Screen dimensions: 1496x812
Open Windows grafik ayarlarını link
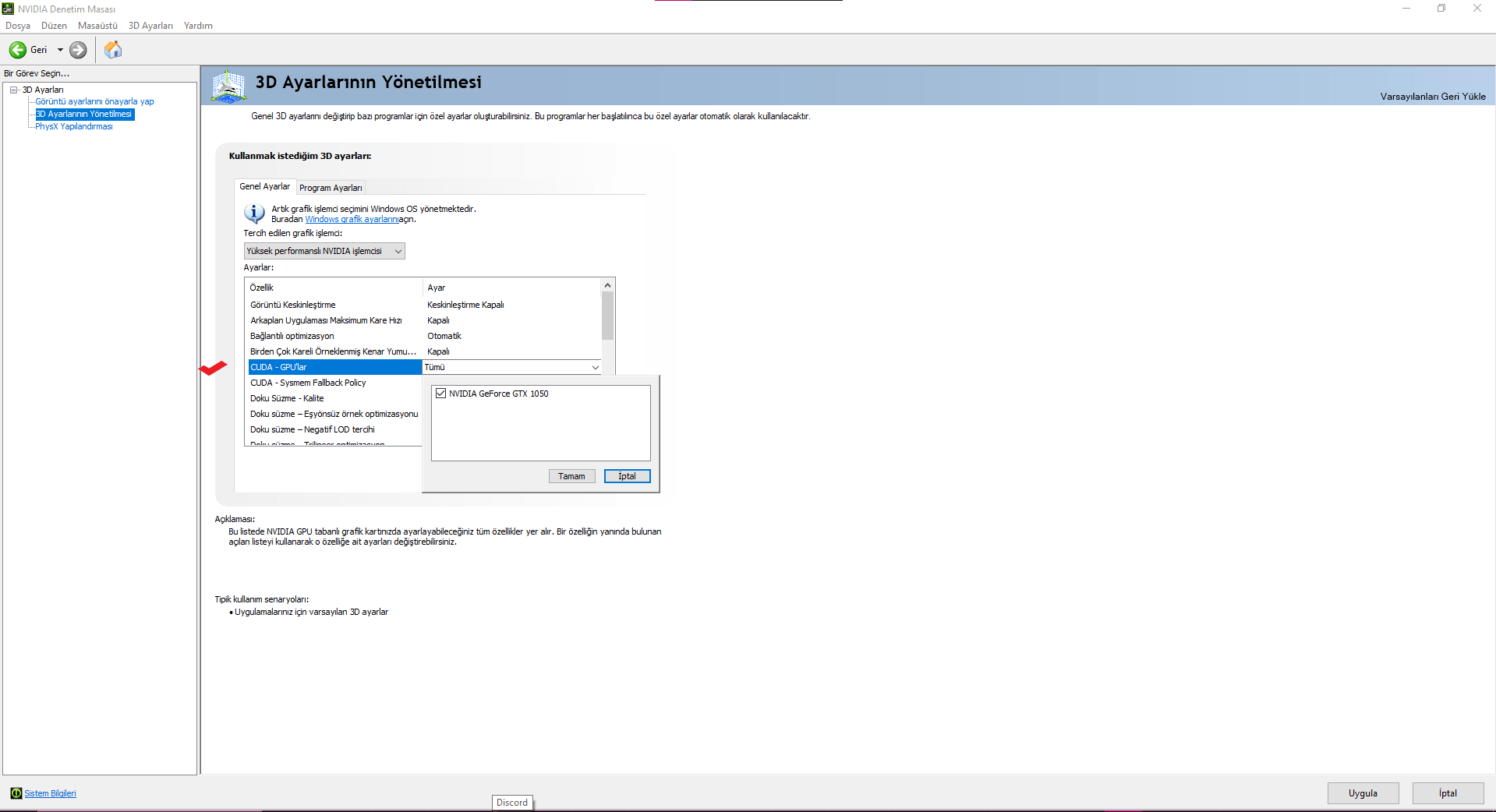click(352, 220)
